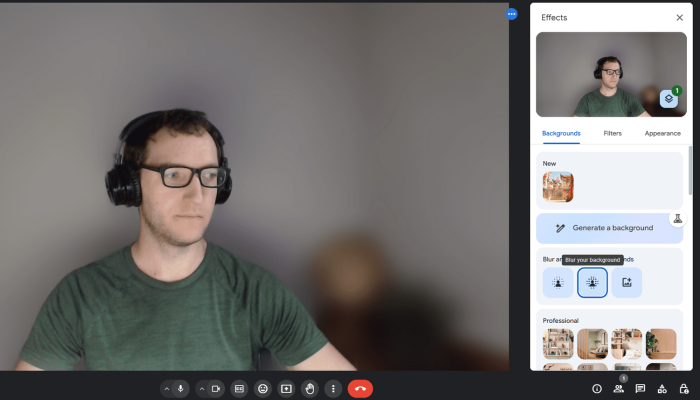Switch to the Appearance tab
Image resolution: width=700 pixels, height=400 pixels.
tap(662, 133)
